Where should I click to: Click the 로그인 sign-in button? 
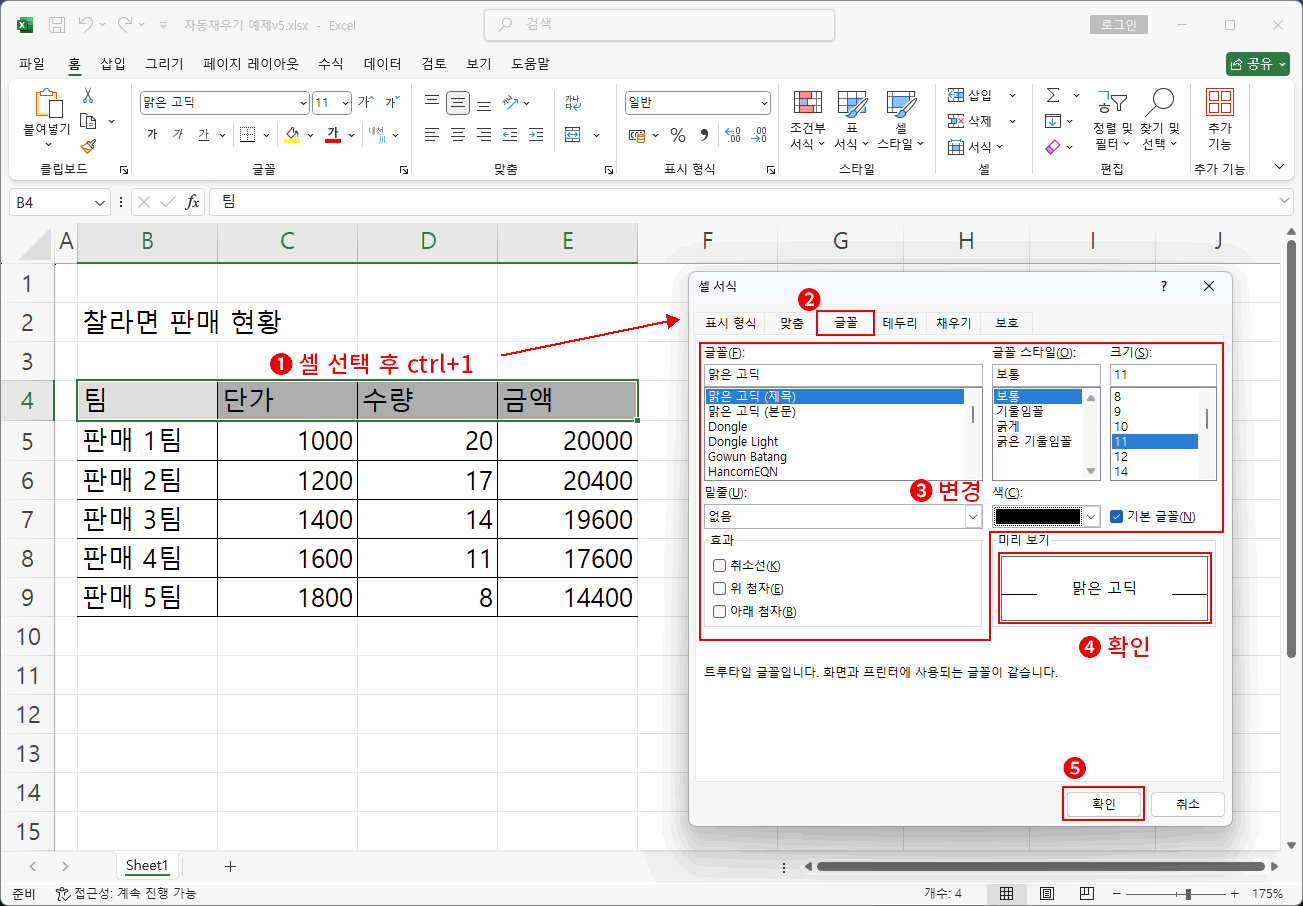[1119, 25]
